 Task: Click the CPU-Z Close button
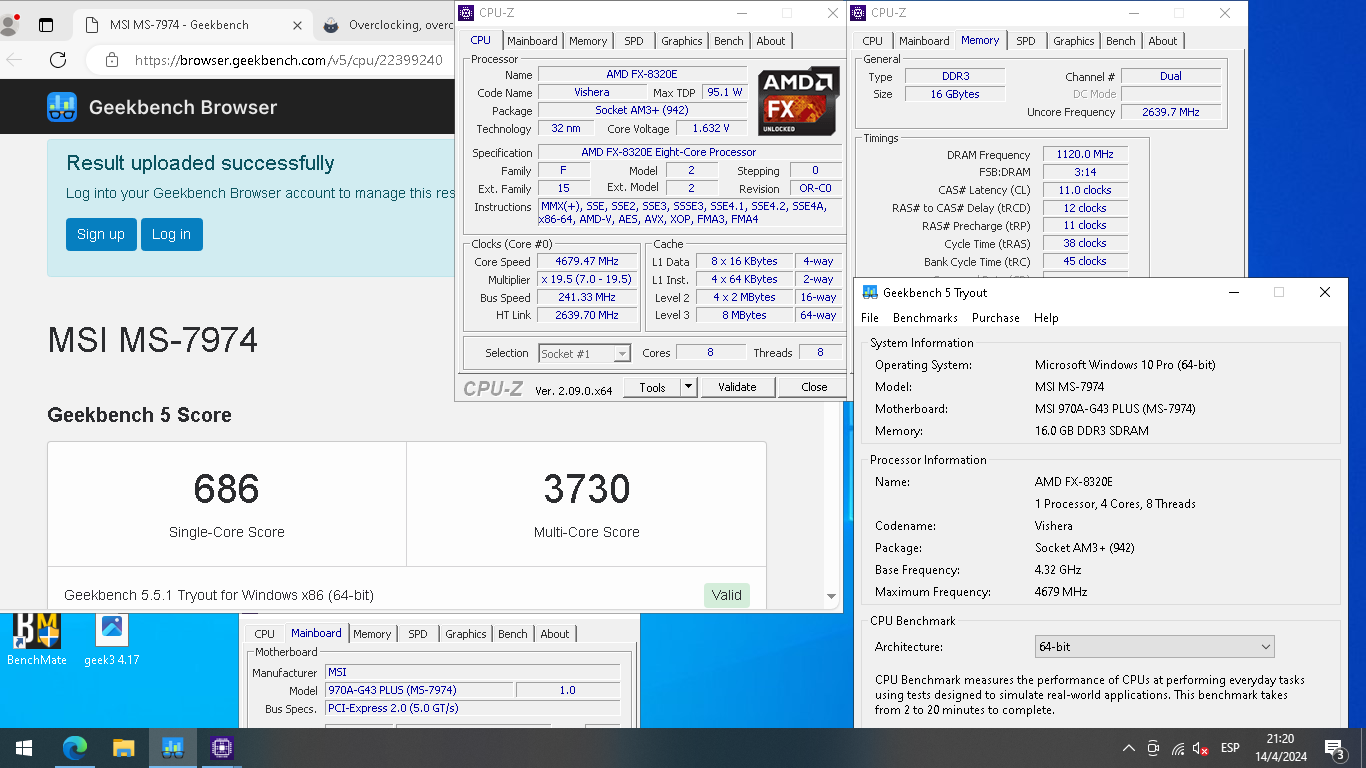(814, 387)
